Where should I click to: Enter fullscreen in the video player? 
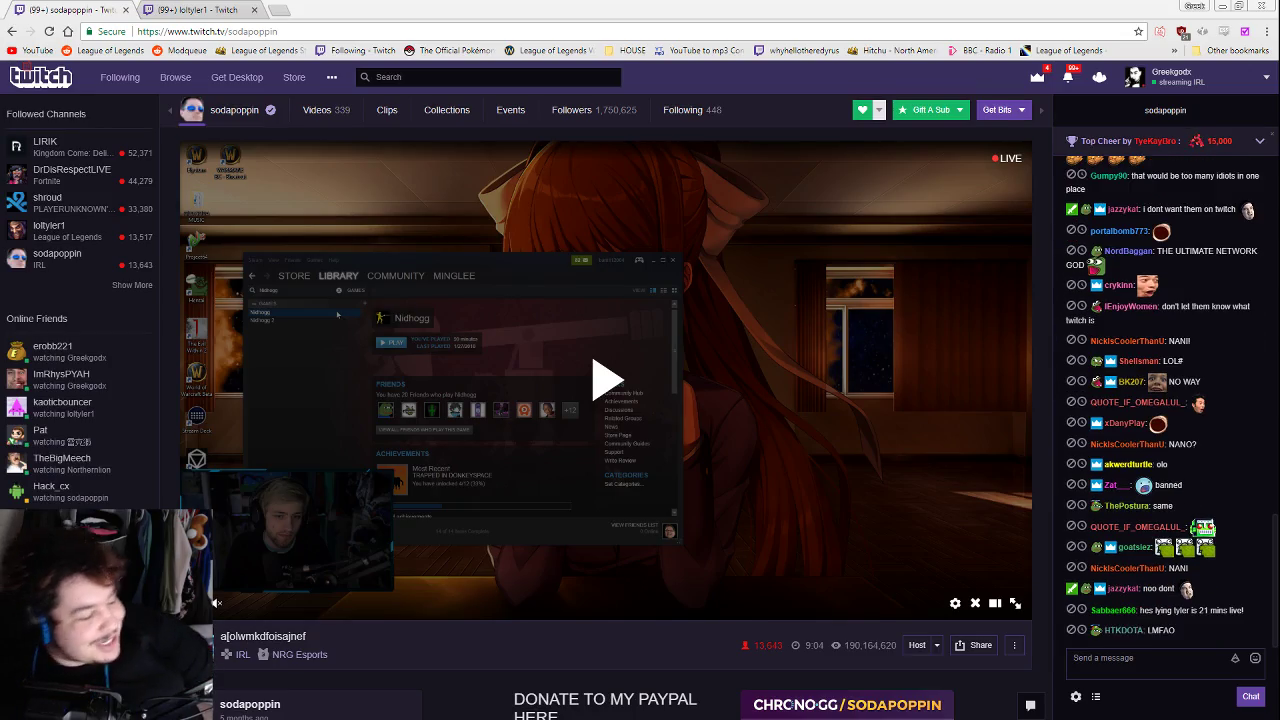(x=1015, y=603)
